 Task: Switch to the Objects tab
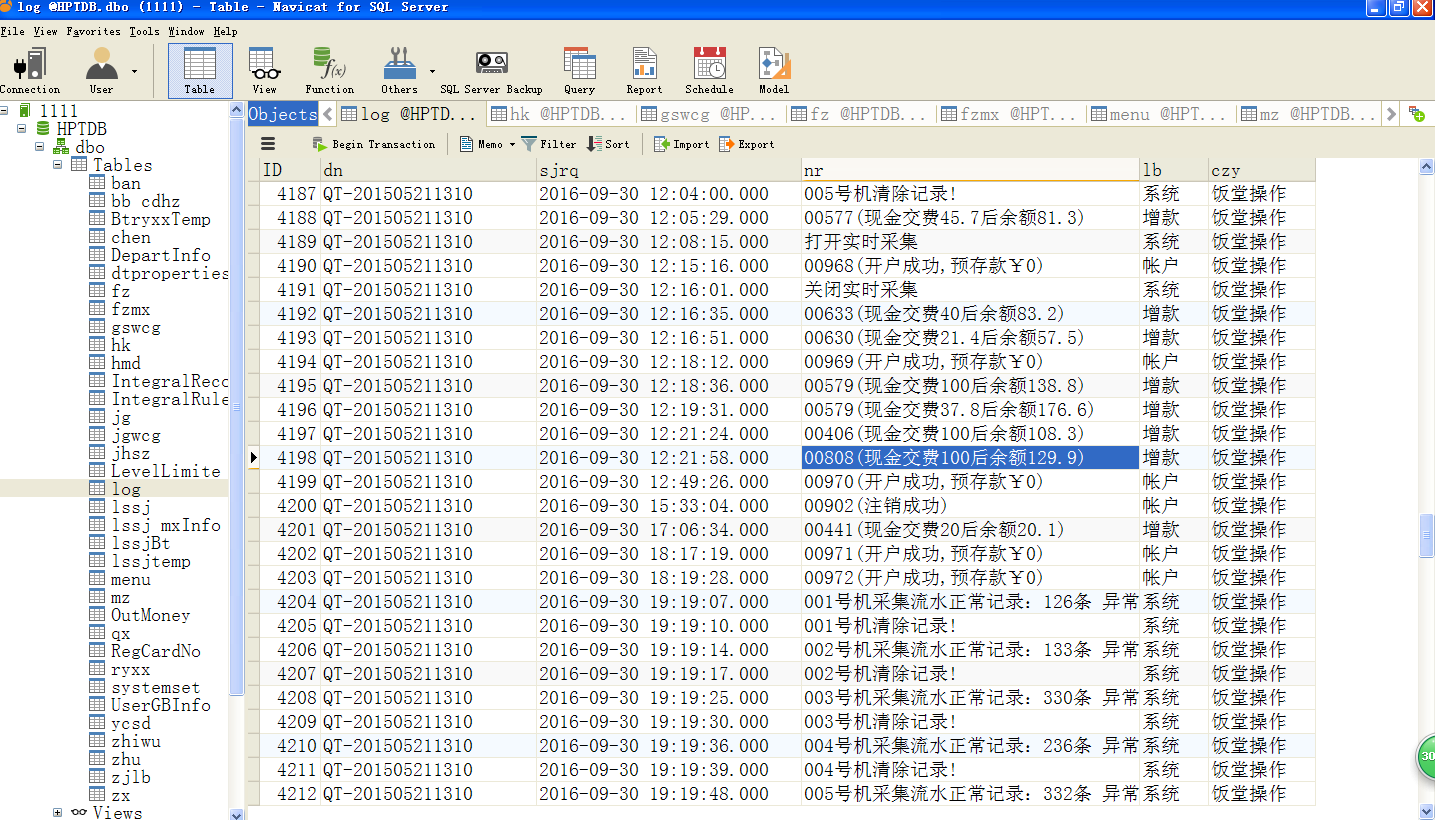pos(282,114)
